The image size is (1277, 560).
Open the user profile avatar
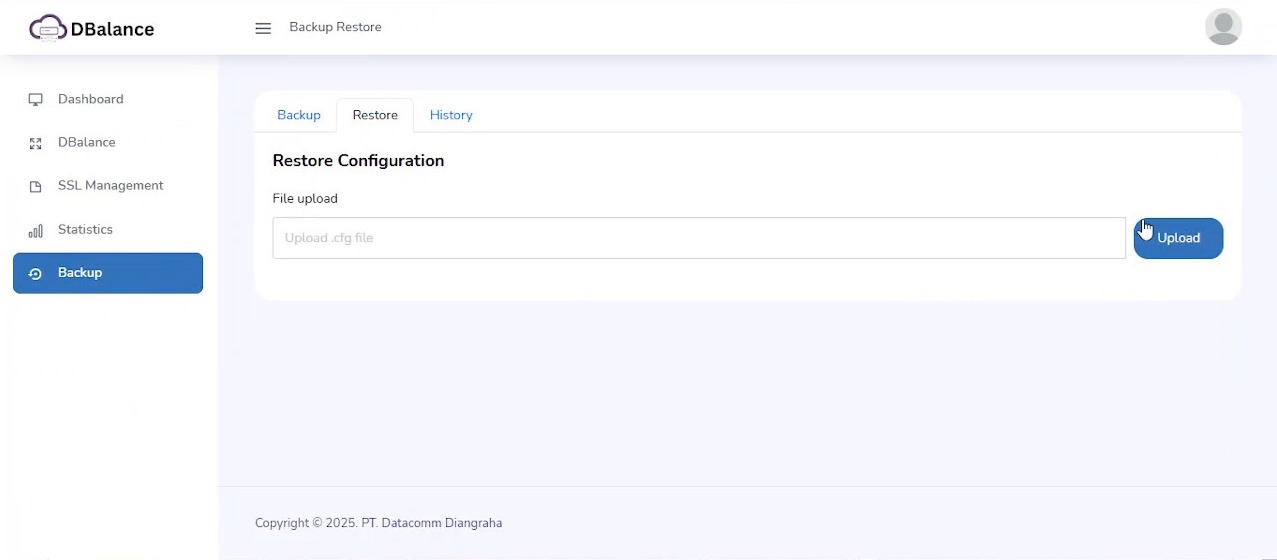(x=1223, y=27)
